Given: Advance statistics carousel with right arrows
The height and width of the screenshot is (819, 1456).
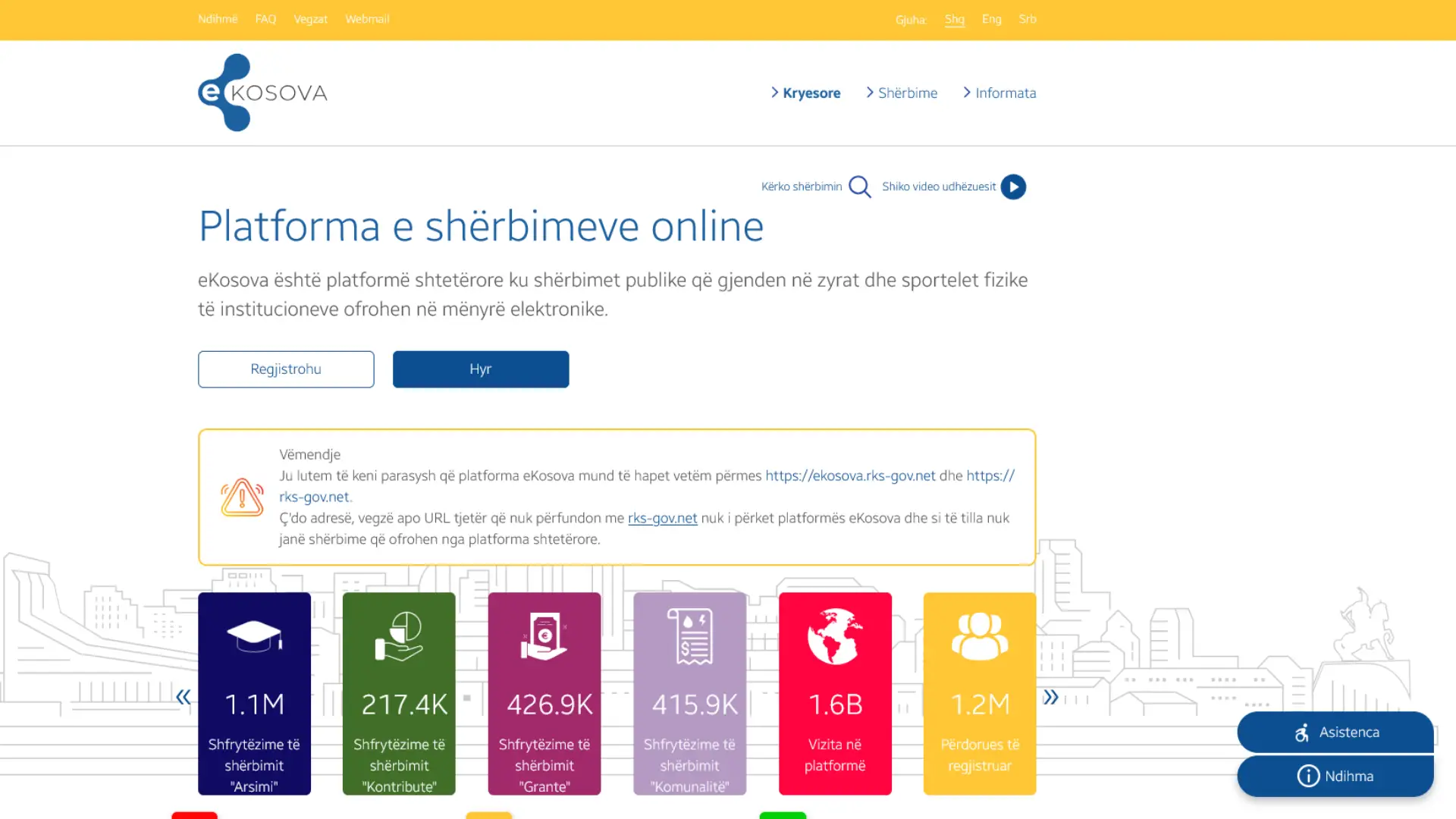Looking at the screenshot, I should (x=1050, y=697).
